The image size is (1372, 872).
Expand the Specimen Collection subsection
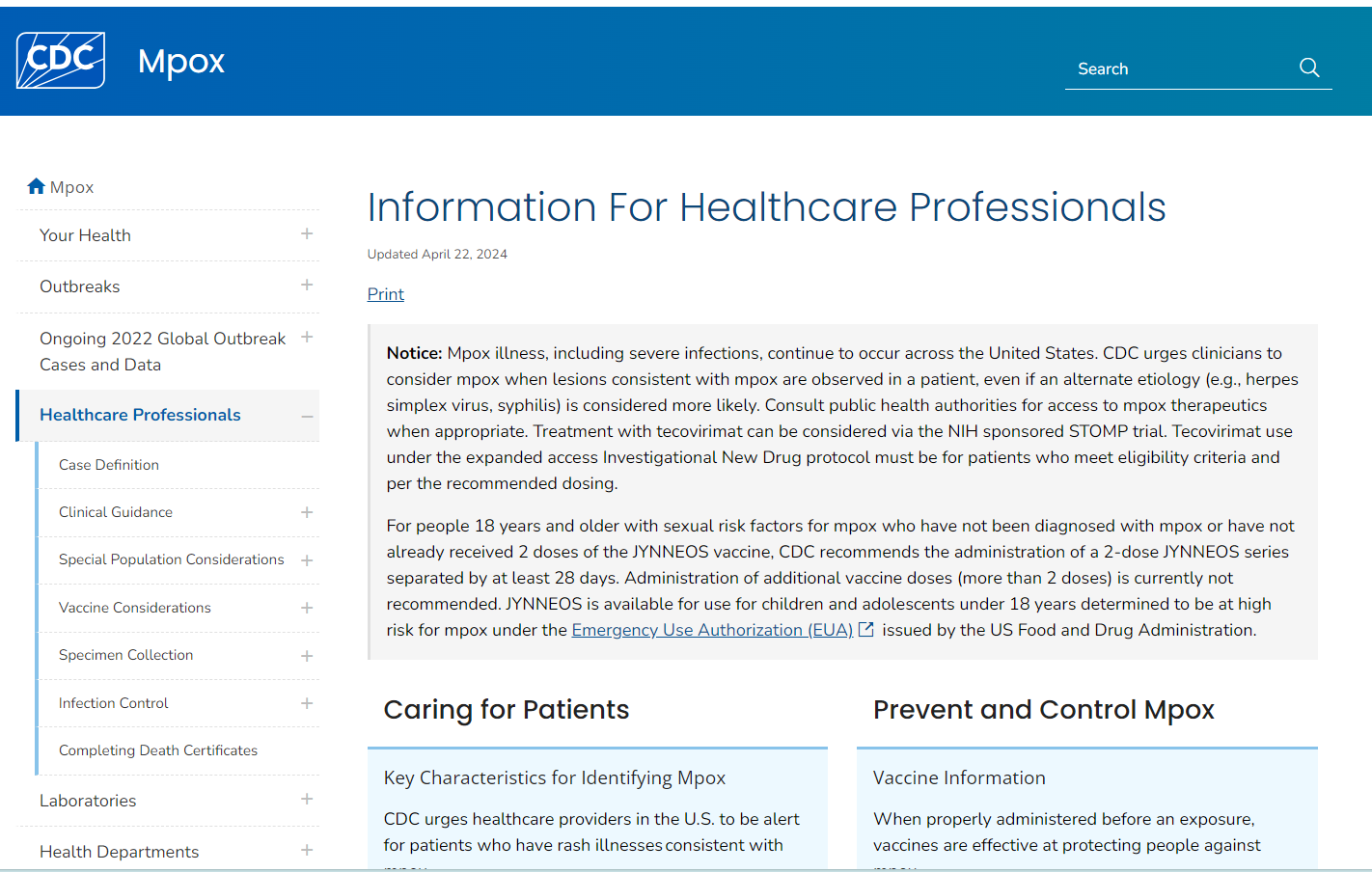tap(307, 655)
